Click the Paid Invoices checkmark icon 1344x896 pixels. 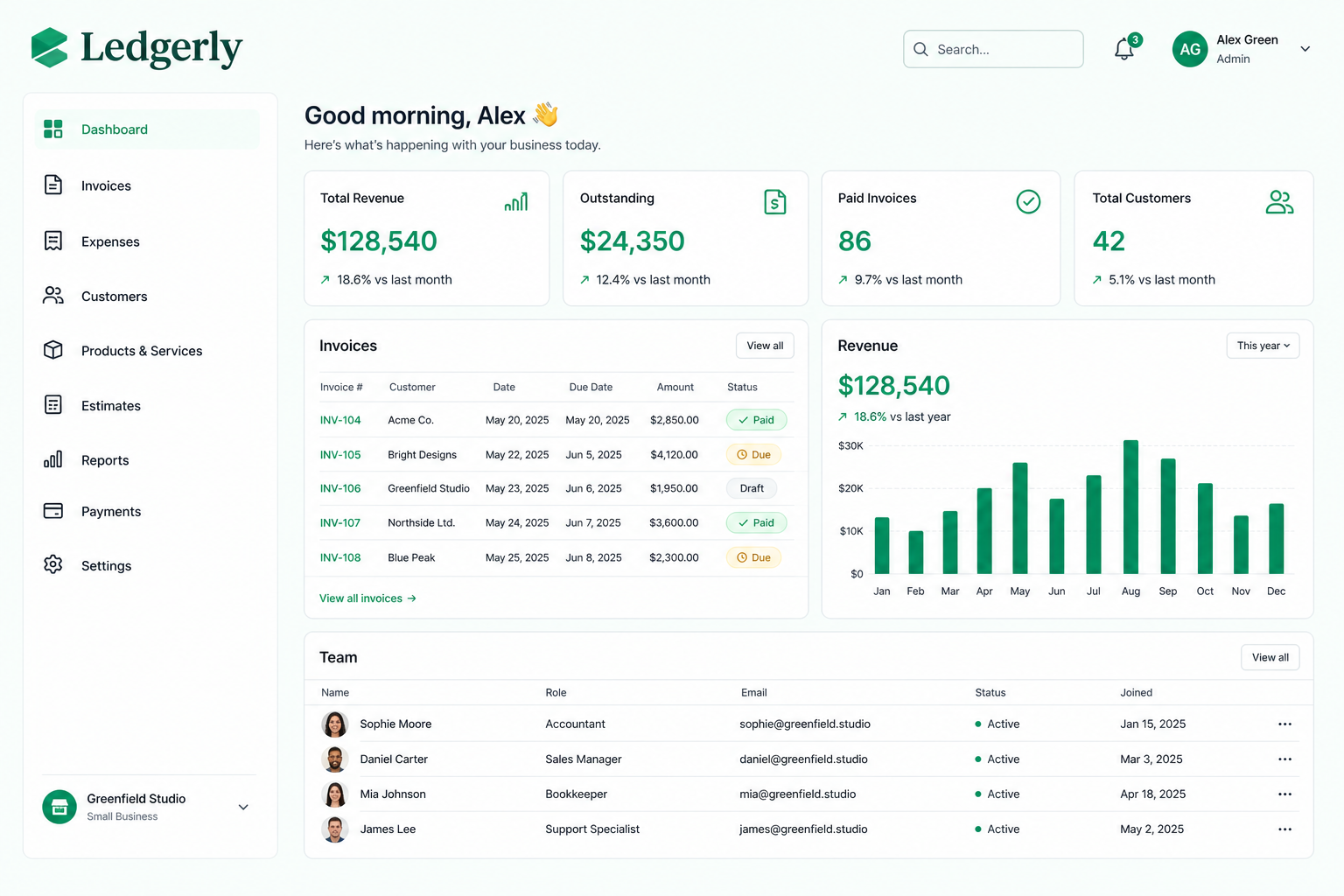point(1028,202)
